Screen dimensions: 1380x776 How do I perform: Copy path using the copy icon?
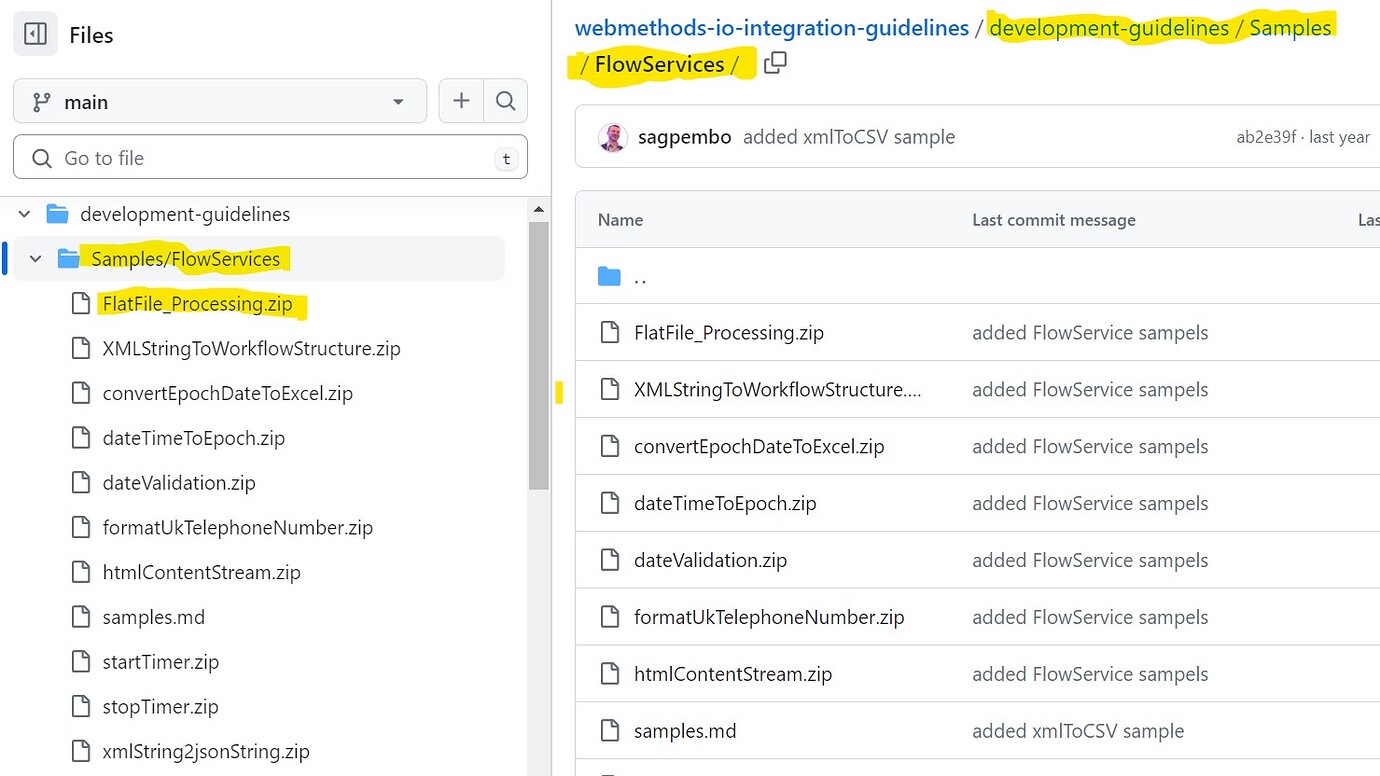coord(775,63)
